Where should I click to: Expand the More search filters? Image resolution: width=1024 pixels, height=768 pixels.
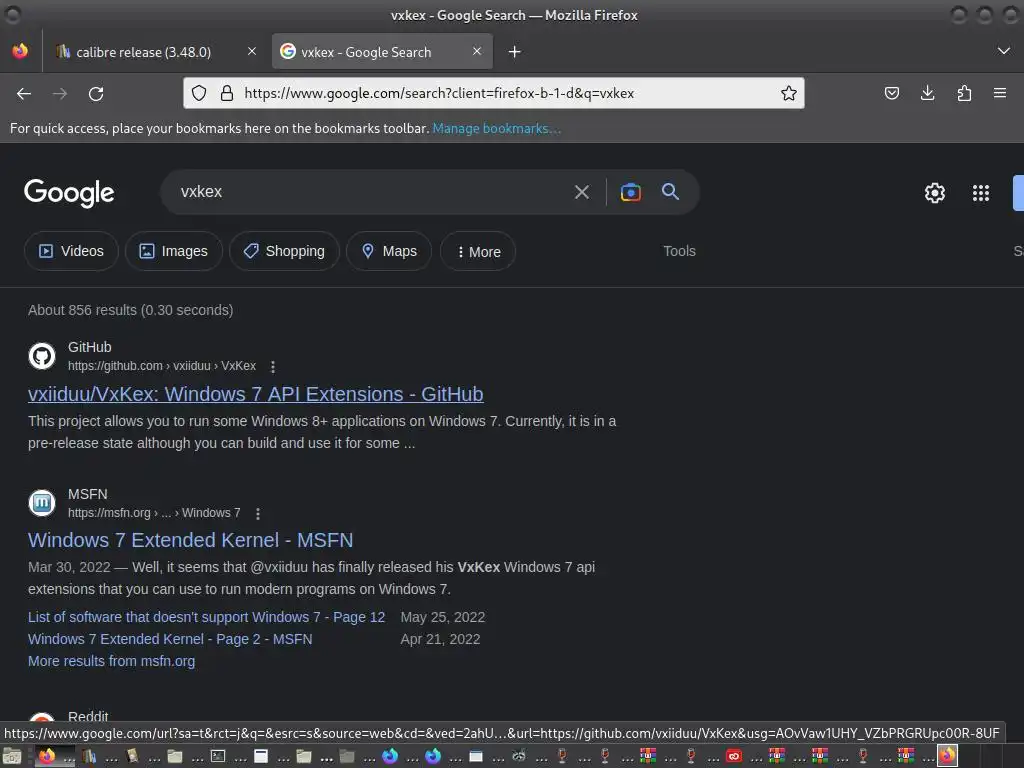(478, 251)
